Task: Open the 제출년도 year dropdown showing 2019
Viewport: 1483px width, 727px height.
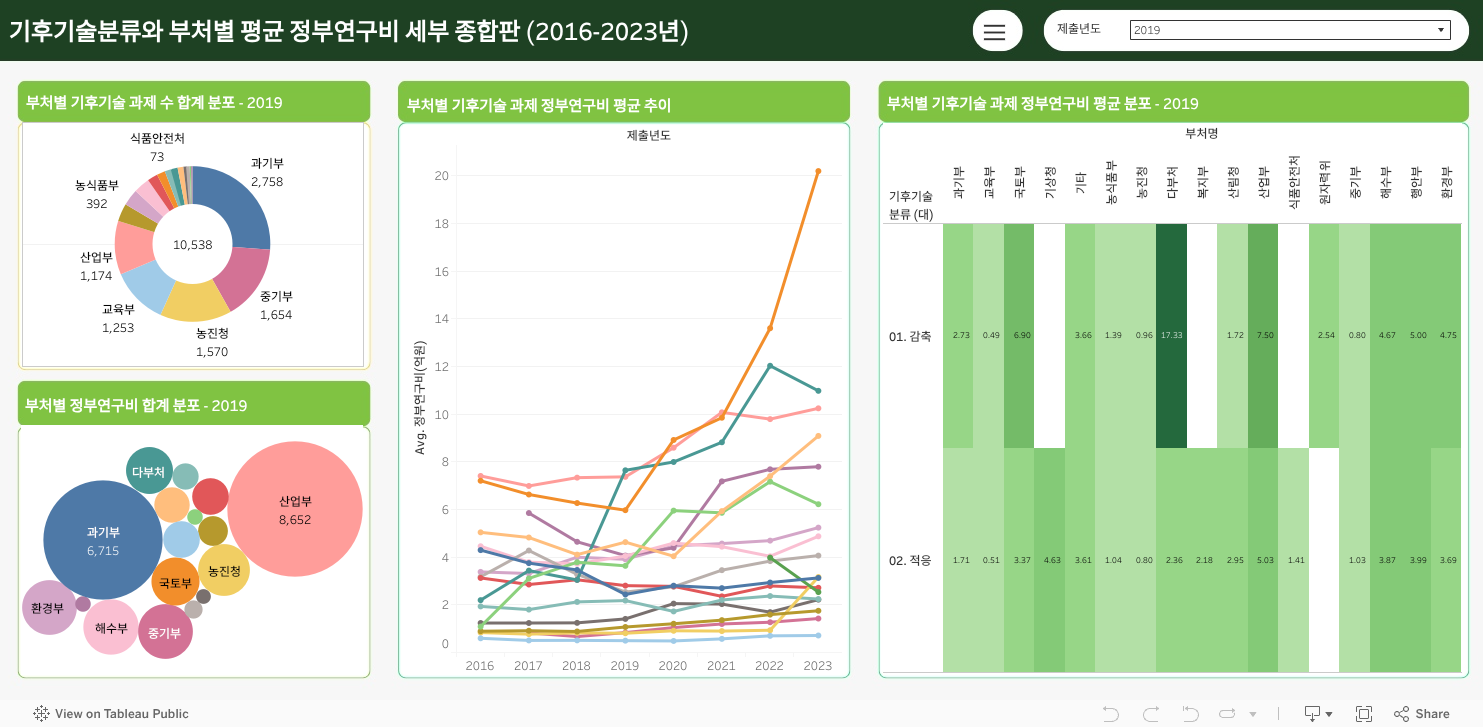Action: click(x=1440, y=28)
